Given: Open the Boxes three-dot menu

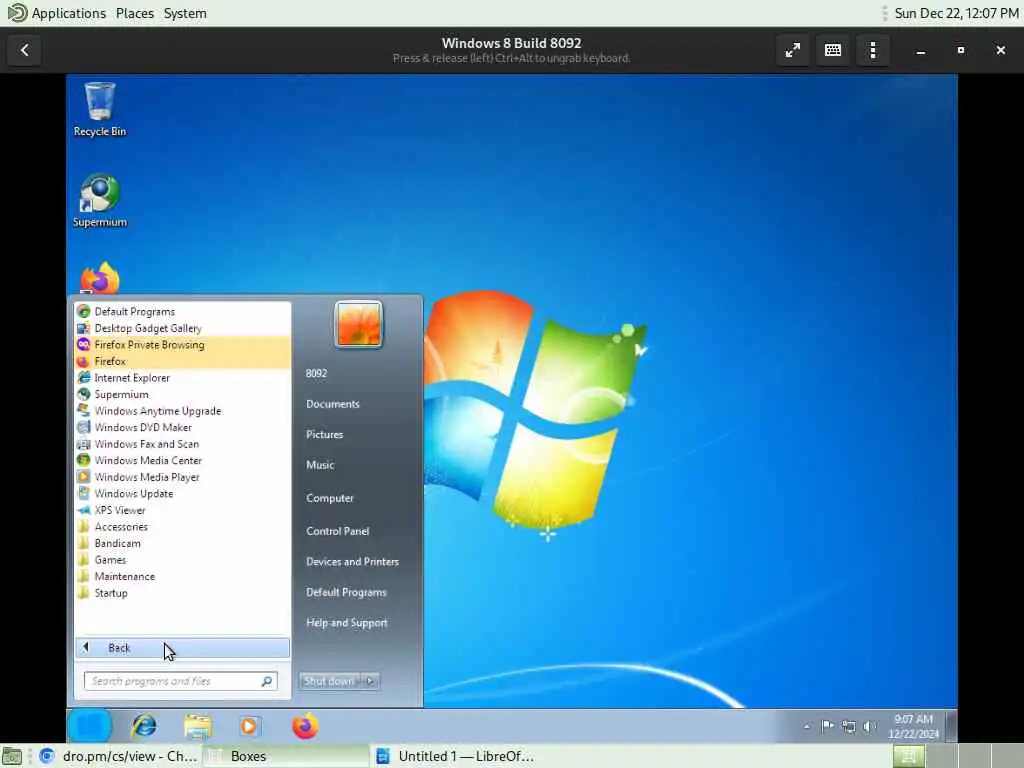Looking at the screenshot, I should pos(873,50).
